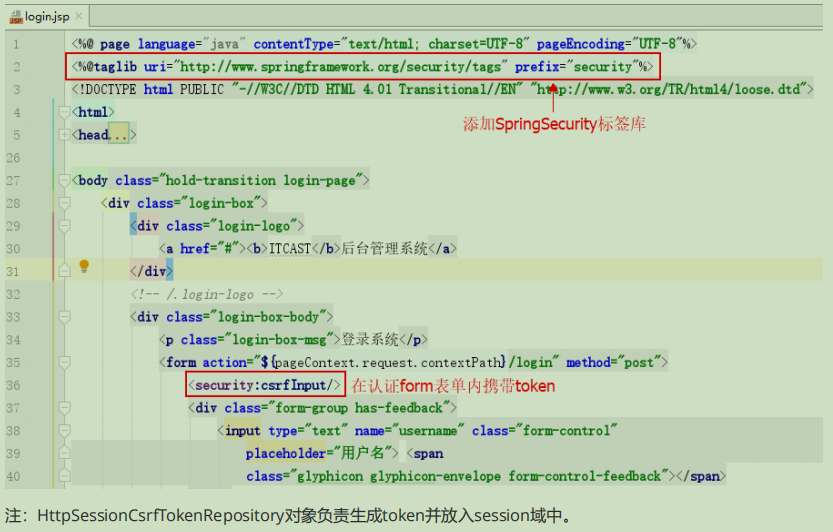Click line number 26 in the gutter

[13, 158]
